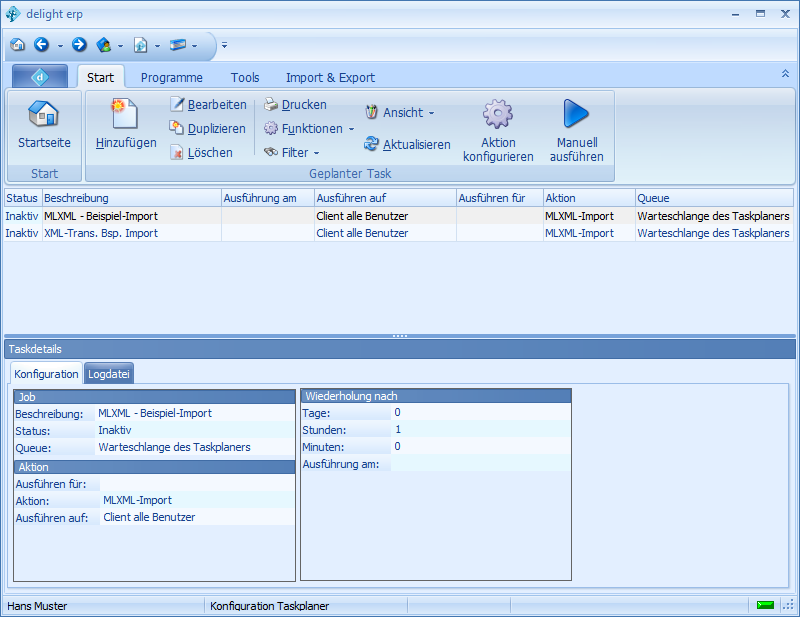This screenshot has height=617, width=800.
Task: Collapse the ribbon with the chevron
Action: pyautogui.click(x=784, y=74)
